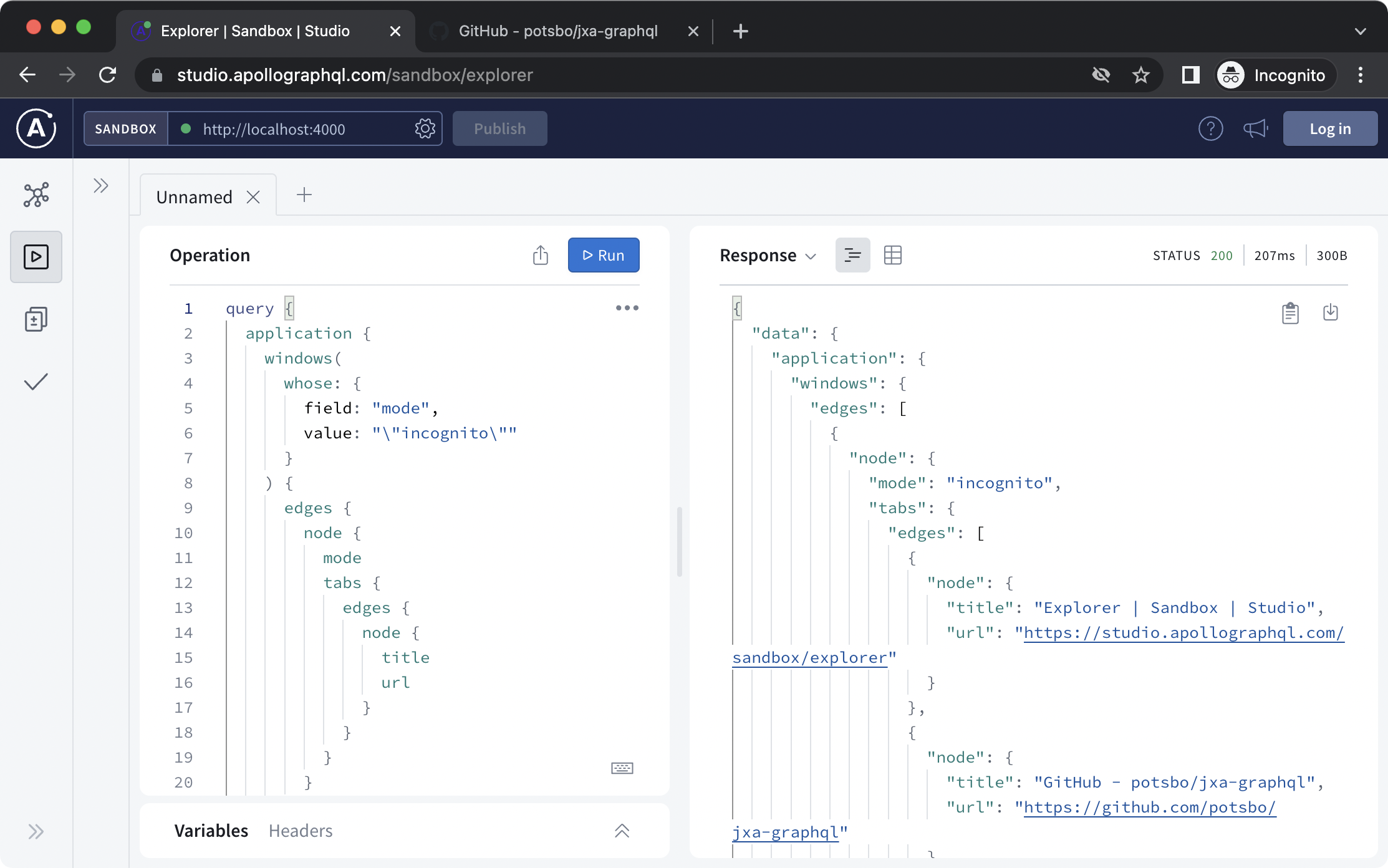Click the Log in button

pos(1329,129)
